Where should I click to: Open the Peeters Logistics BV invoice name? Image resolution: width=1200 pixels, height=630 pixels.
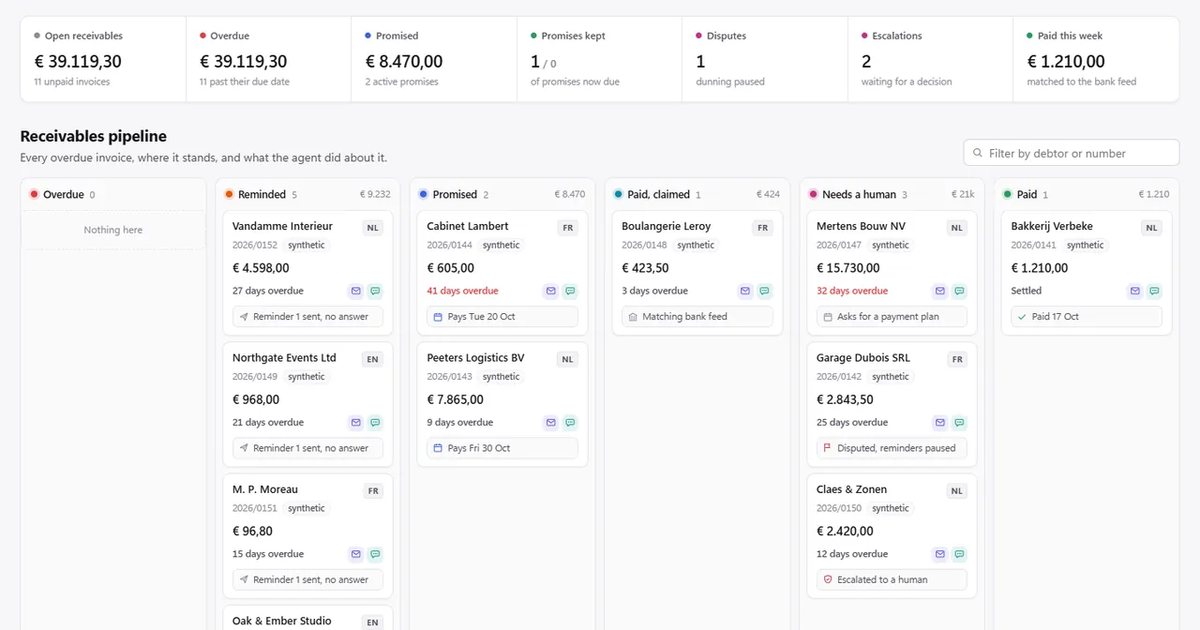(475, 358)
